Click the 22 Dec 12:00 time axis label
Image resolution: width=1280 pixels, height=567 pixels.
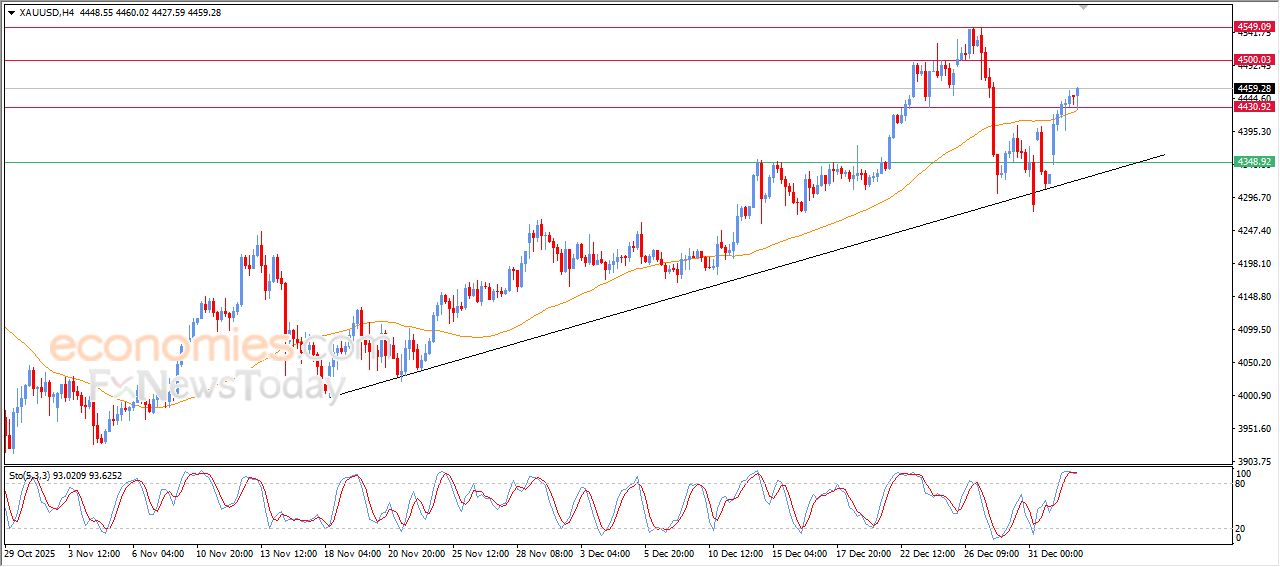(925, 553)
